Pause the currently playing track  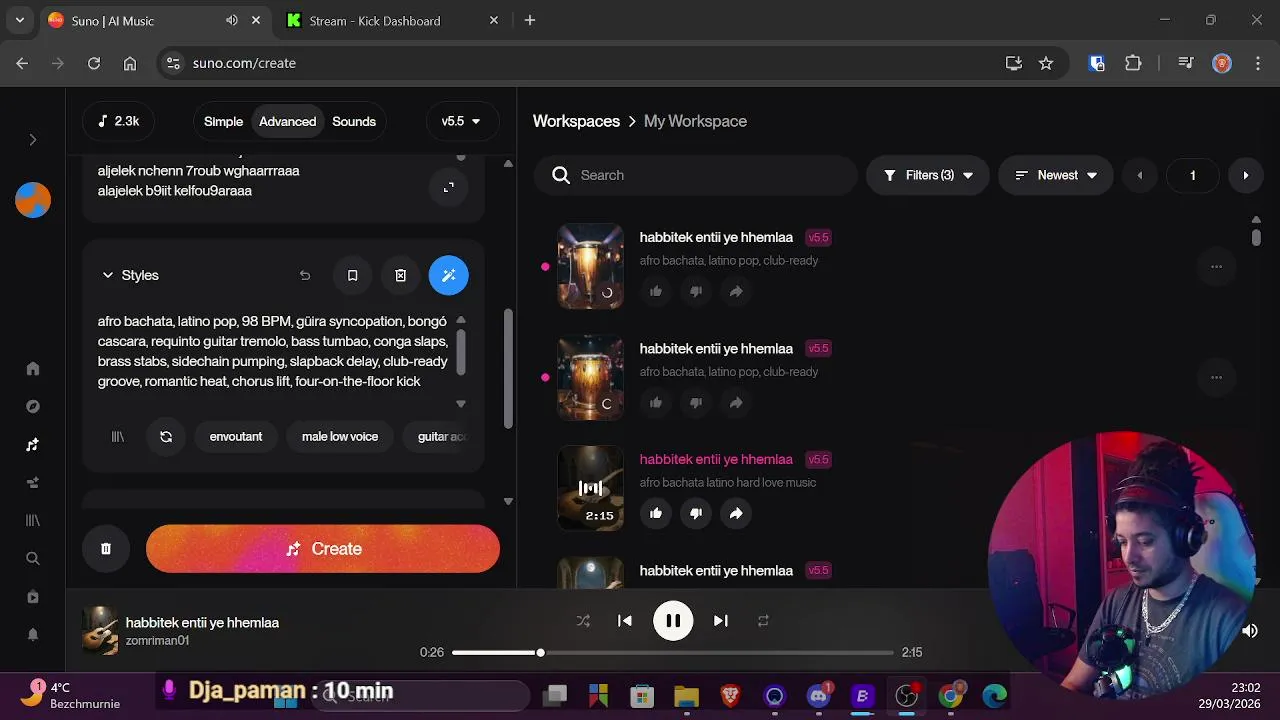673,621
